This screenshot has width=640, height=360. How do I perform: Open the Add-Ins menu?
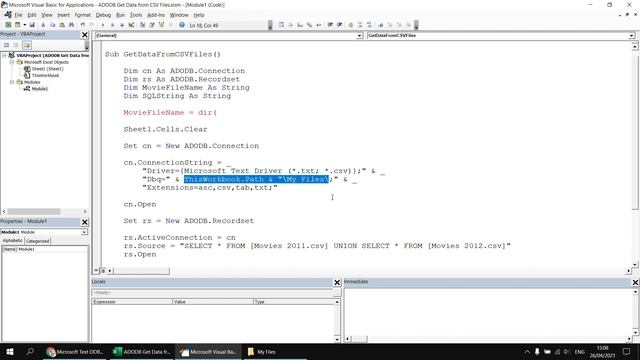(x=156, y=15)
